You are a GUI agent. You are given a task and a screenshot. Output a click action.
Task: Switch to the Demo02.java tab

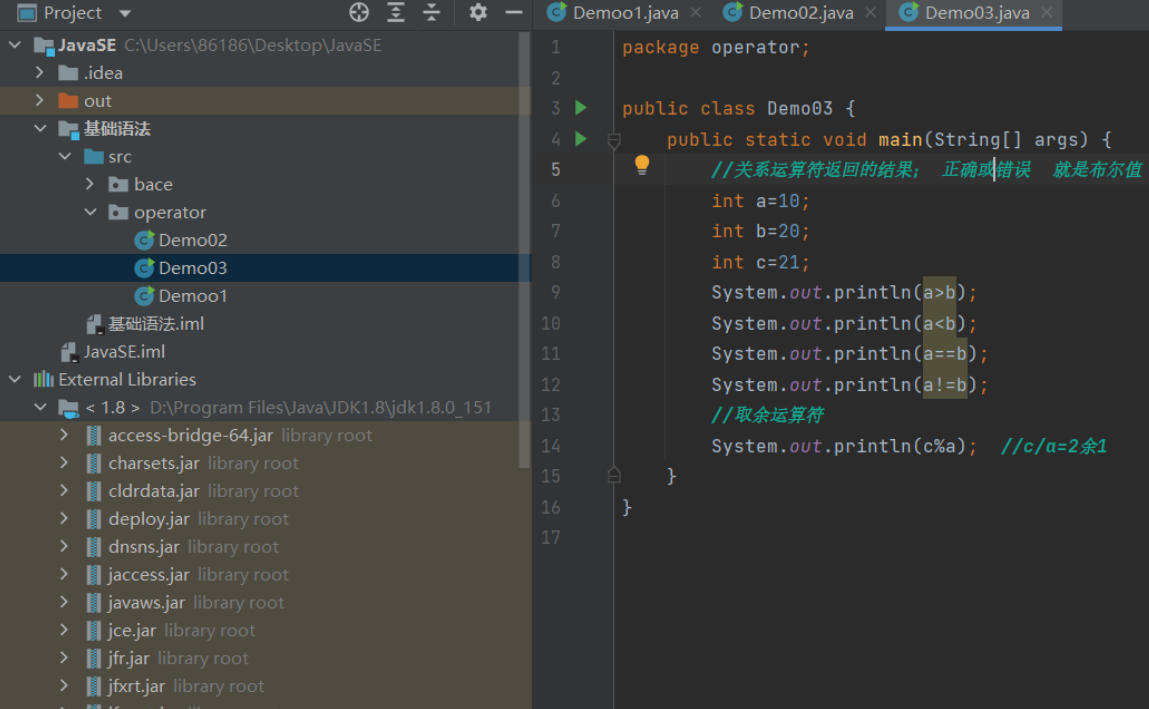pos(800,13)
